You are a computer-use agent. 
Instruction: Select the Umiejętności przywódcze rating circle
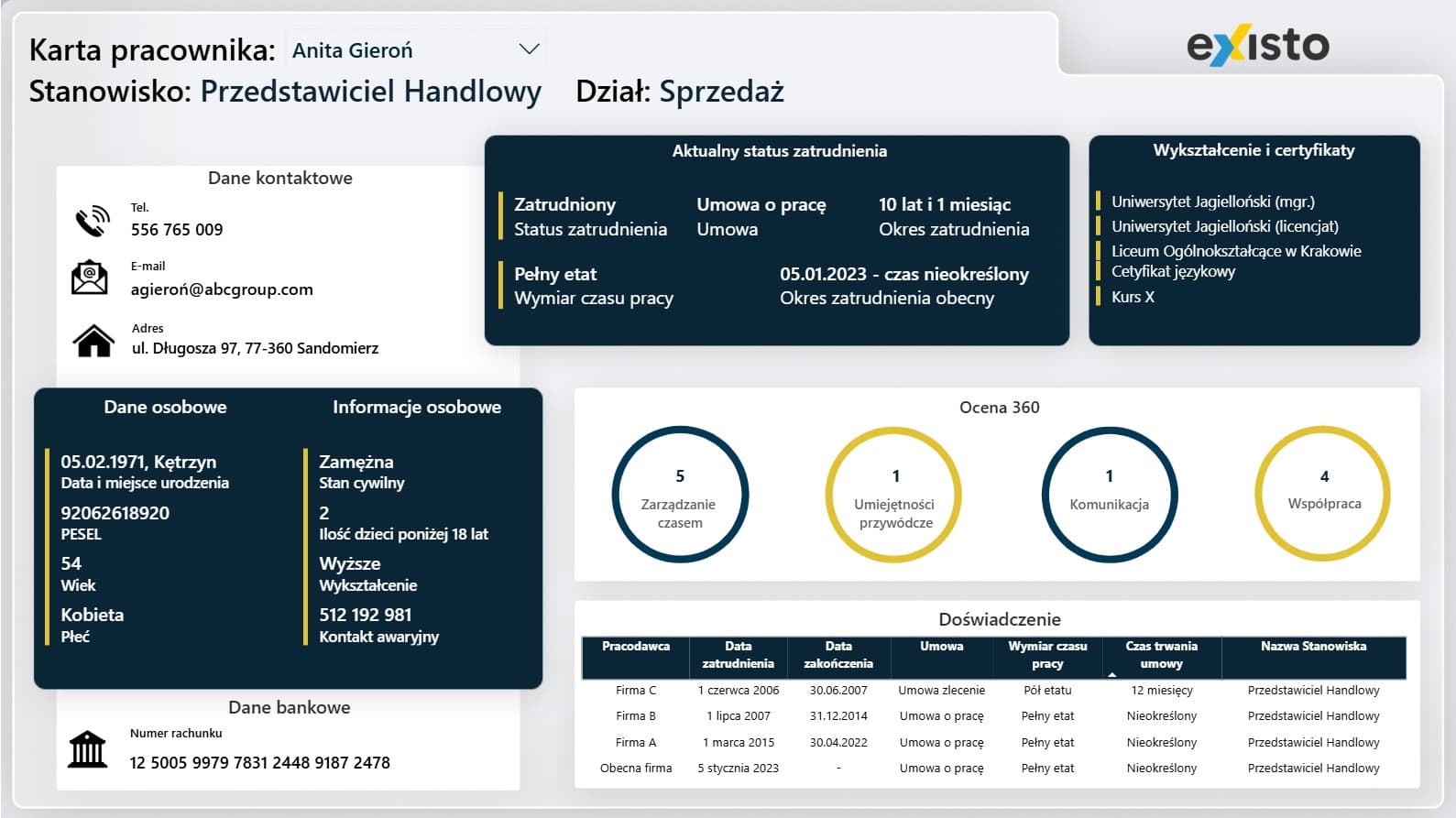tap(894, 495)
